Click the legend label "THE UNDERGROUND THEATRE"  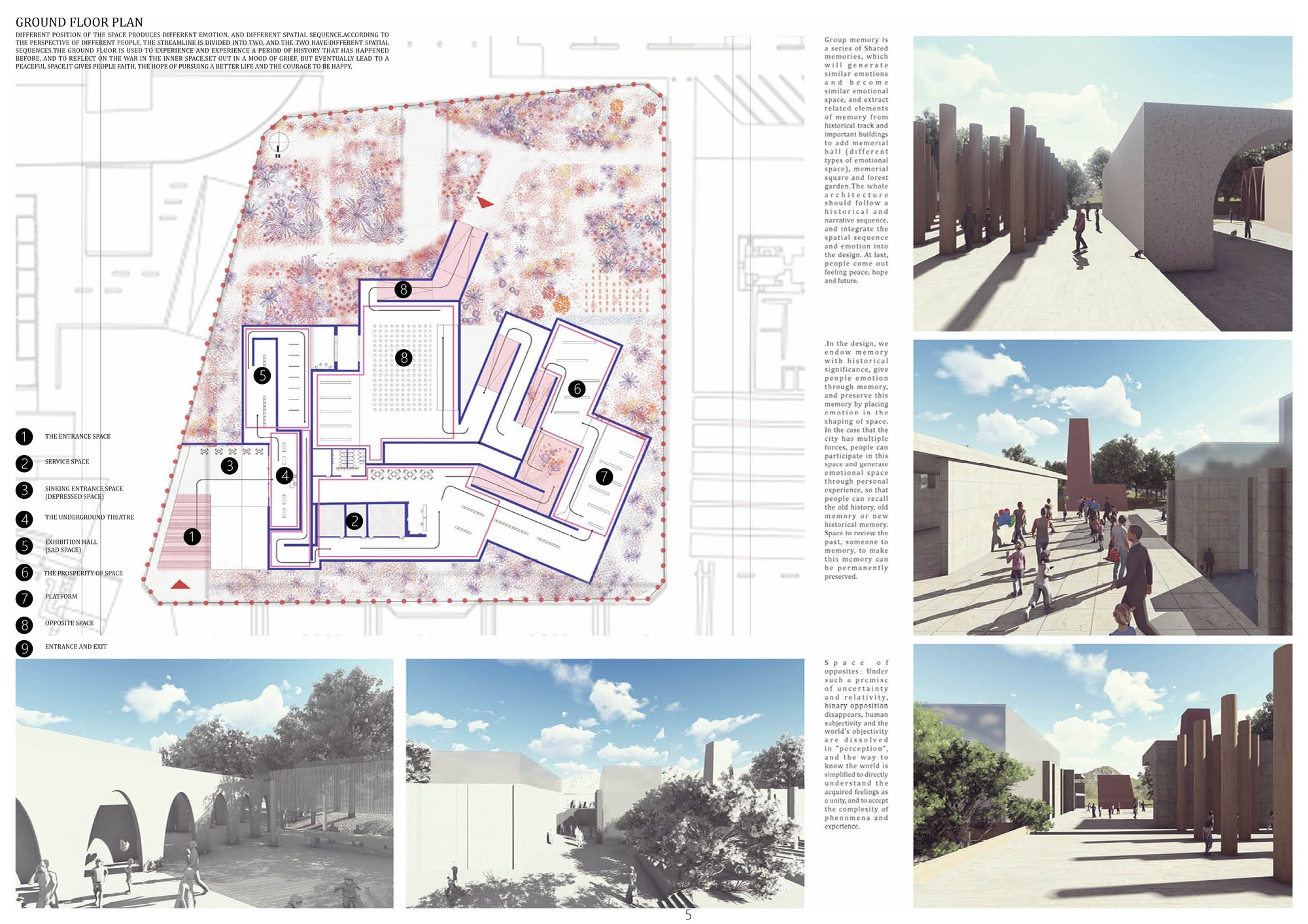click(x=90, y=517)
